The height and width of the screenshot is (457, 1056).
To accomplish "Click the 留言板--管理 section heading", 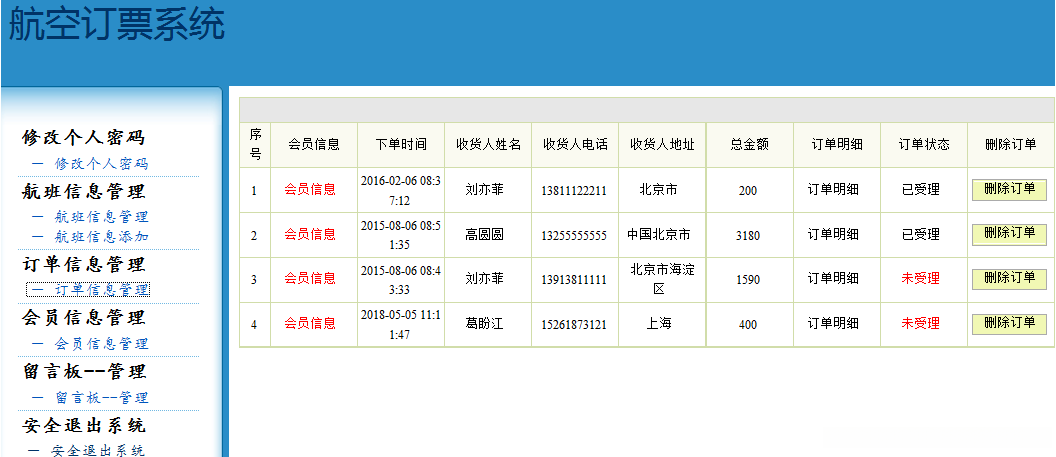I will [85, 372].
